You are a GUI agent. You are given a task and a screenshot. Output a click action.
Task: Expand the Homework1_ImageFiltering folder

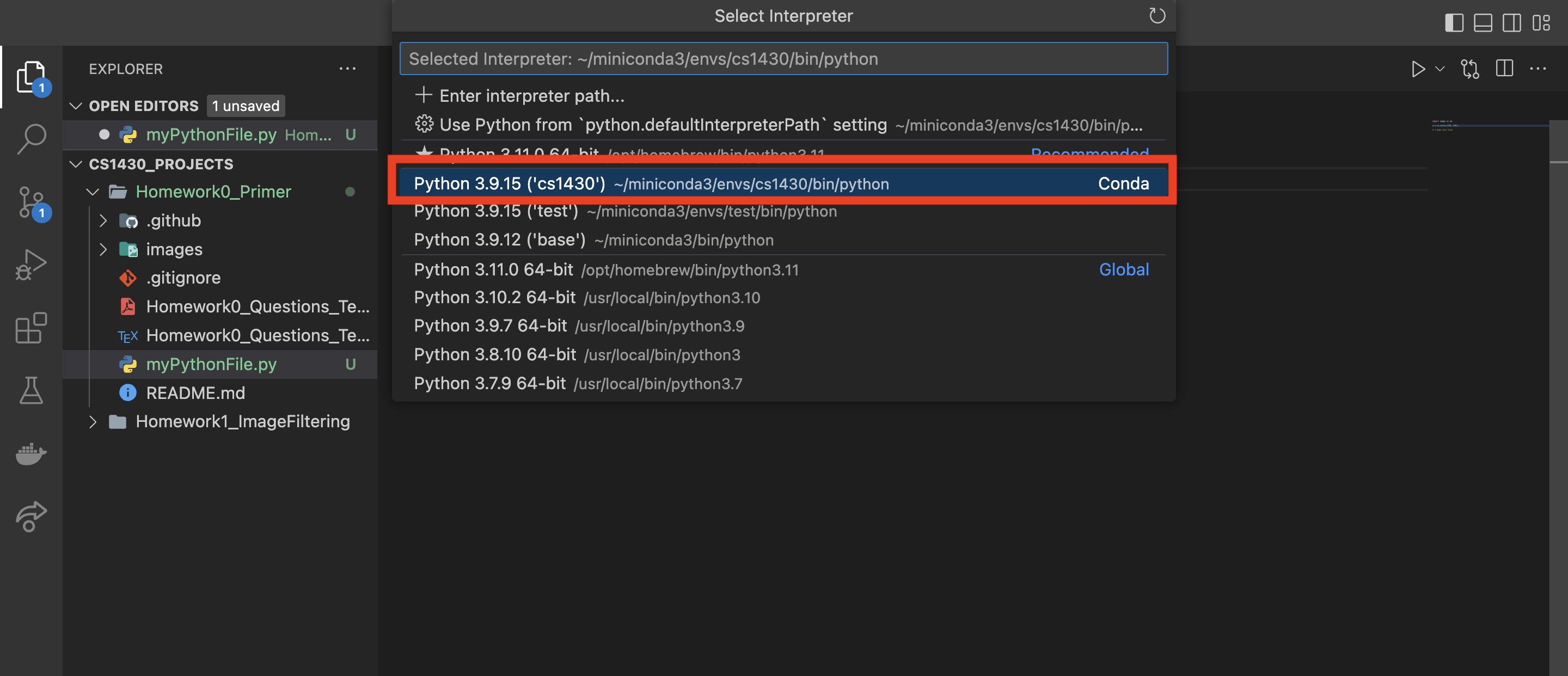[93, 421]
